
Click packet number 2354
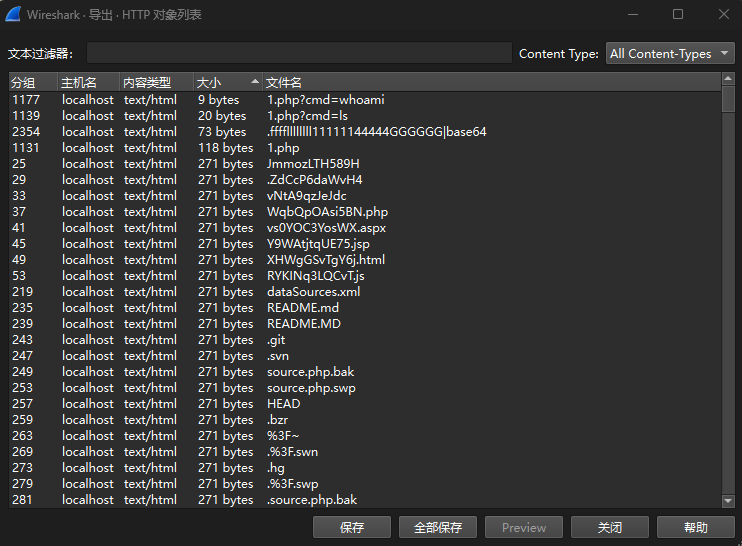pyautogui.click(x=26, y=132)
